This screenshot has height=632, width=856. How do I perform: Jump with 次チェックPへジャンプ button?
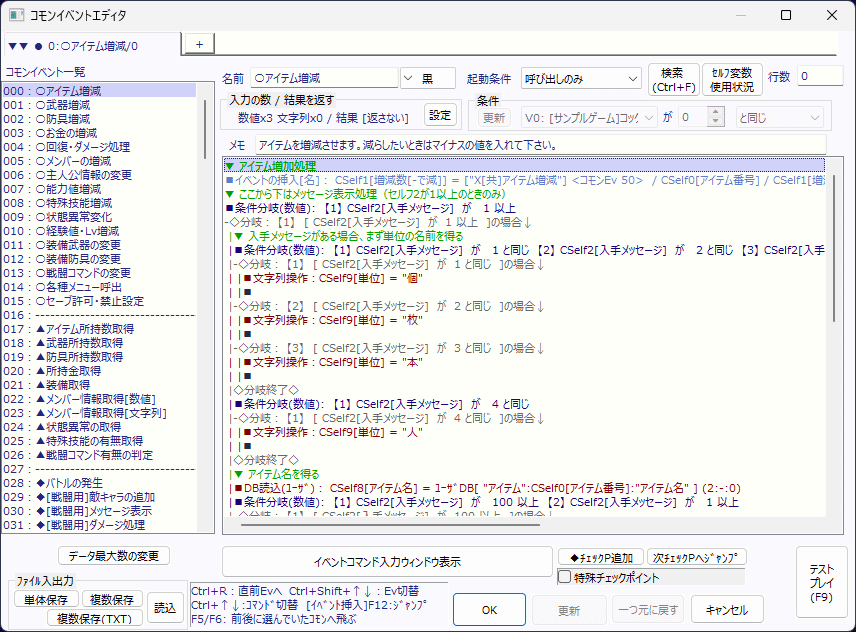tap(697, 557)
